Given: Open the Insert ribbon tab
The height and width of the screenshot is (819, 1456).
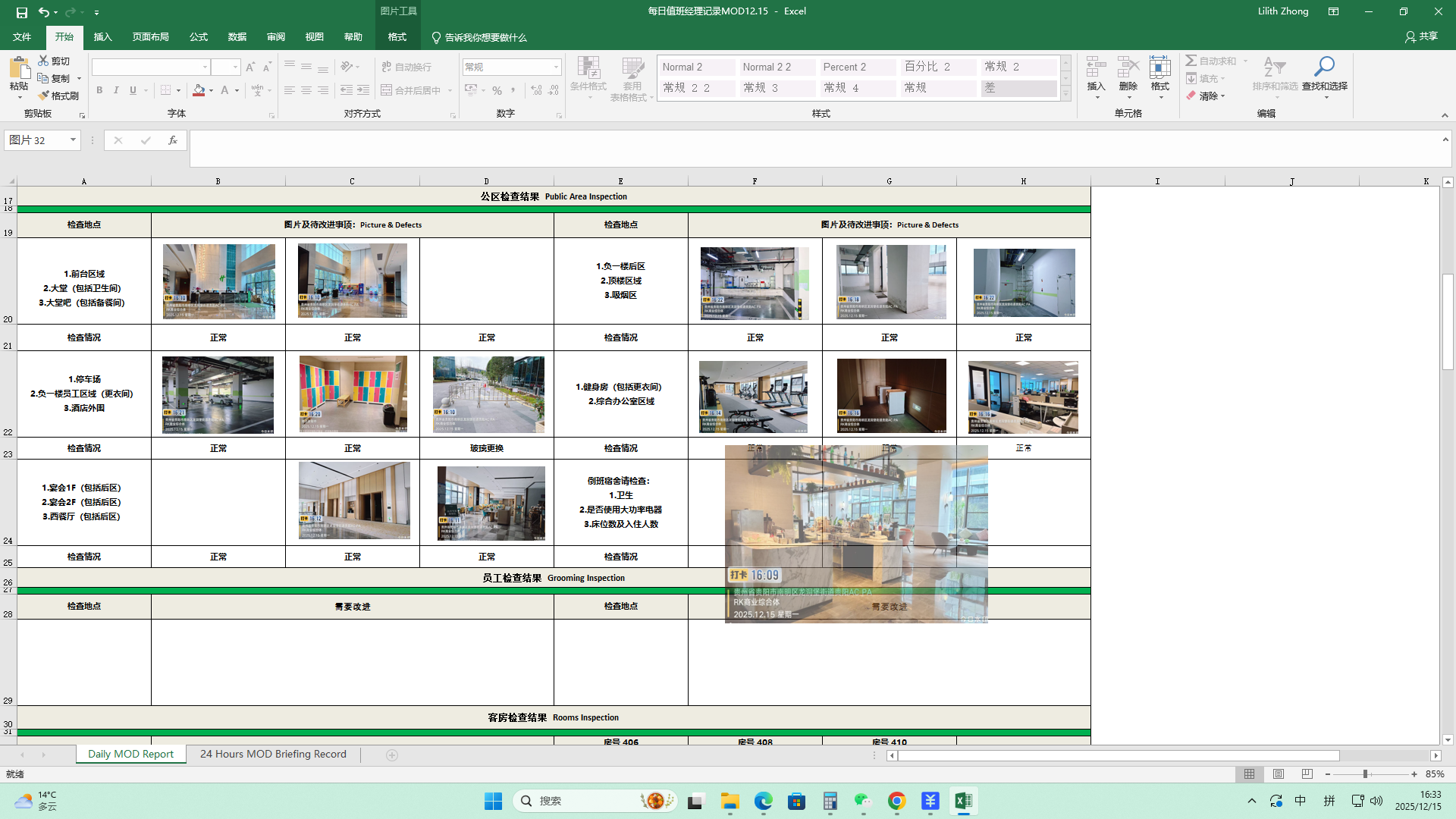Looking at the screenshot, I should tap(102, 36).
